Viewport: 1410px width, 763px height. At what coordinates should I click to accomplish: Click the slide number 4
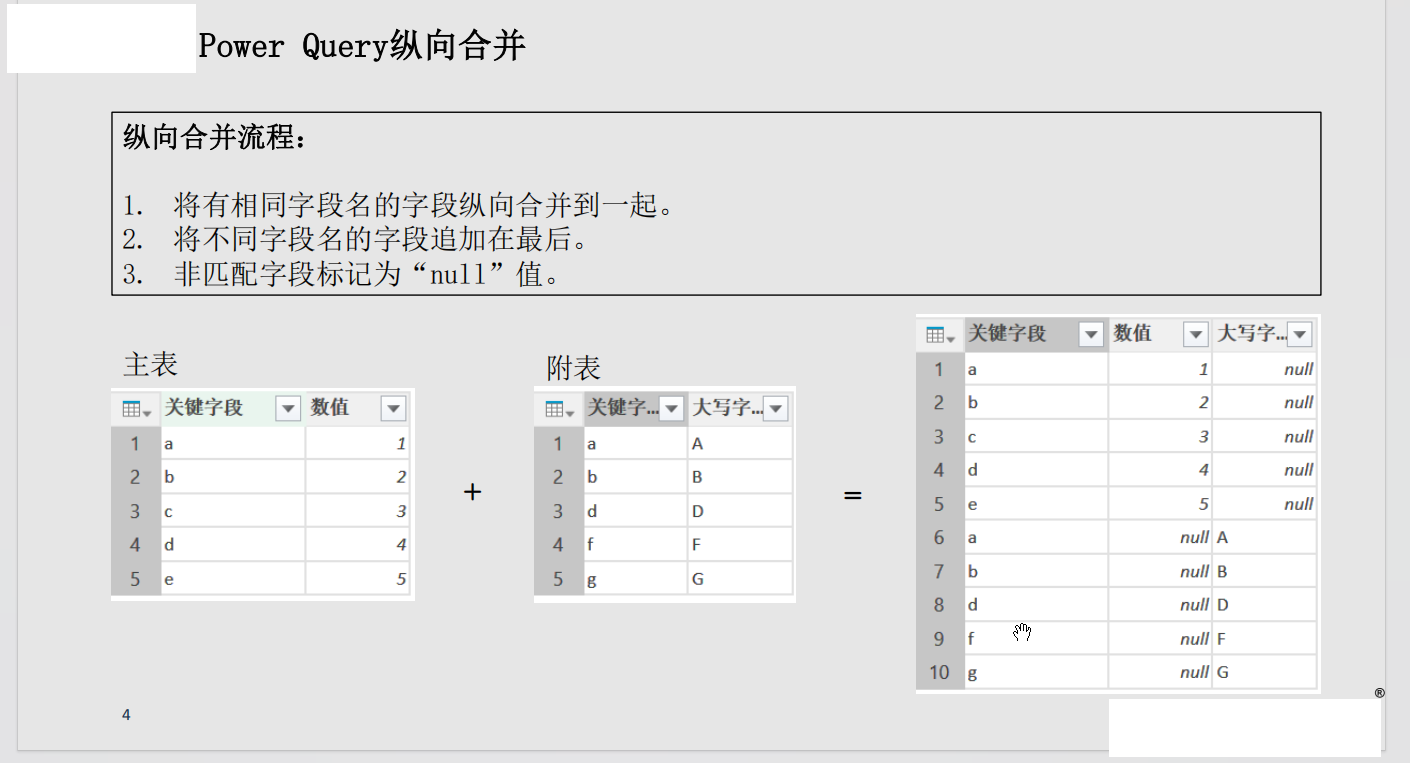[126, 715]
